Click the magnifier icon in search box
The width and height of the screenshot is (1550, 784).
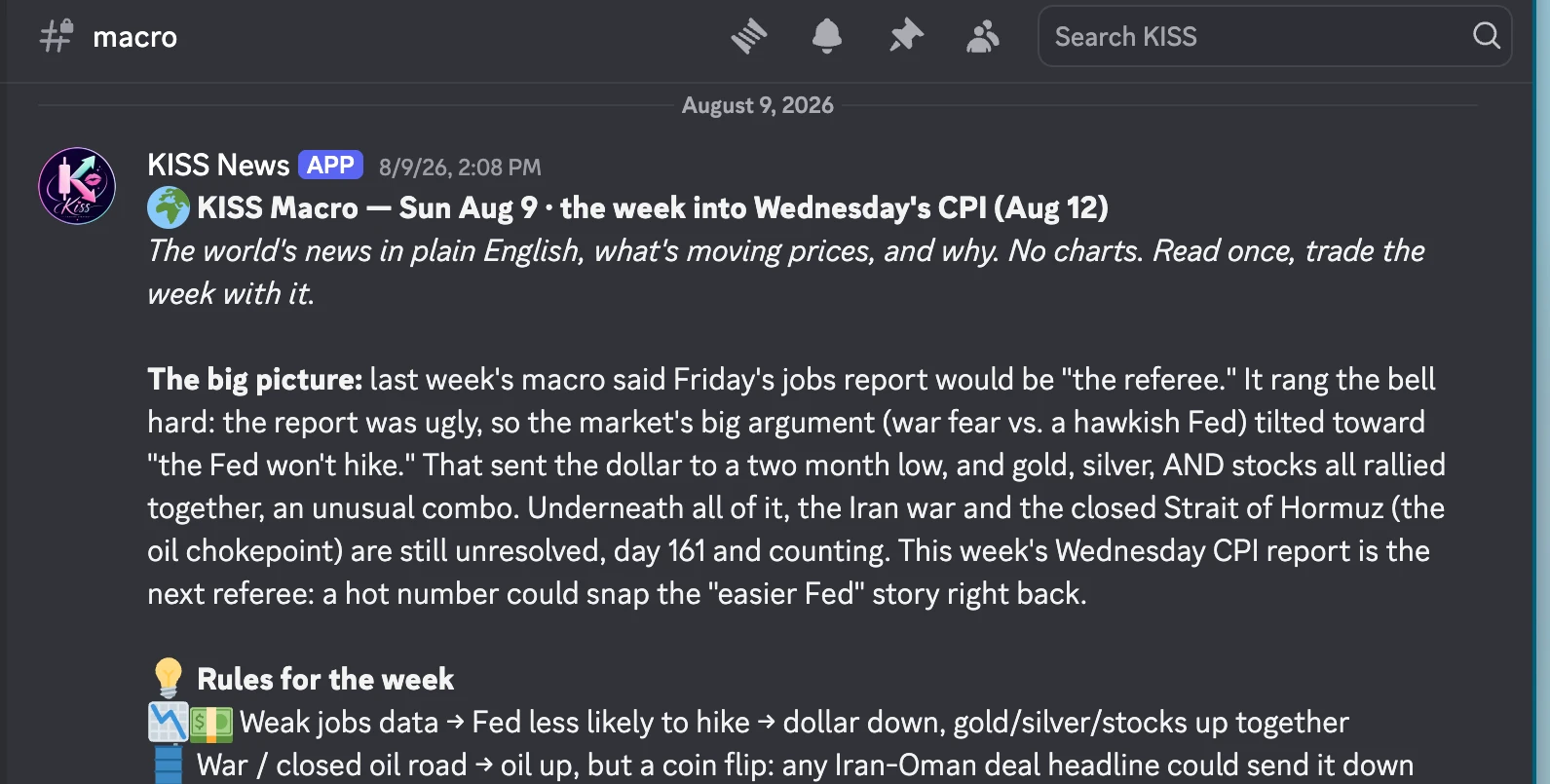point(1486,36)
